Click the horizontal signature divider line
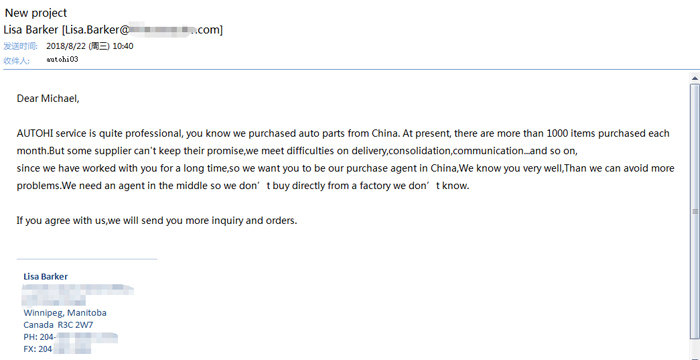Image resolution: width=700 pixels, height=360 pixels. point(87,259)
